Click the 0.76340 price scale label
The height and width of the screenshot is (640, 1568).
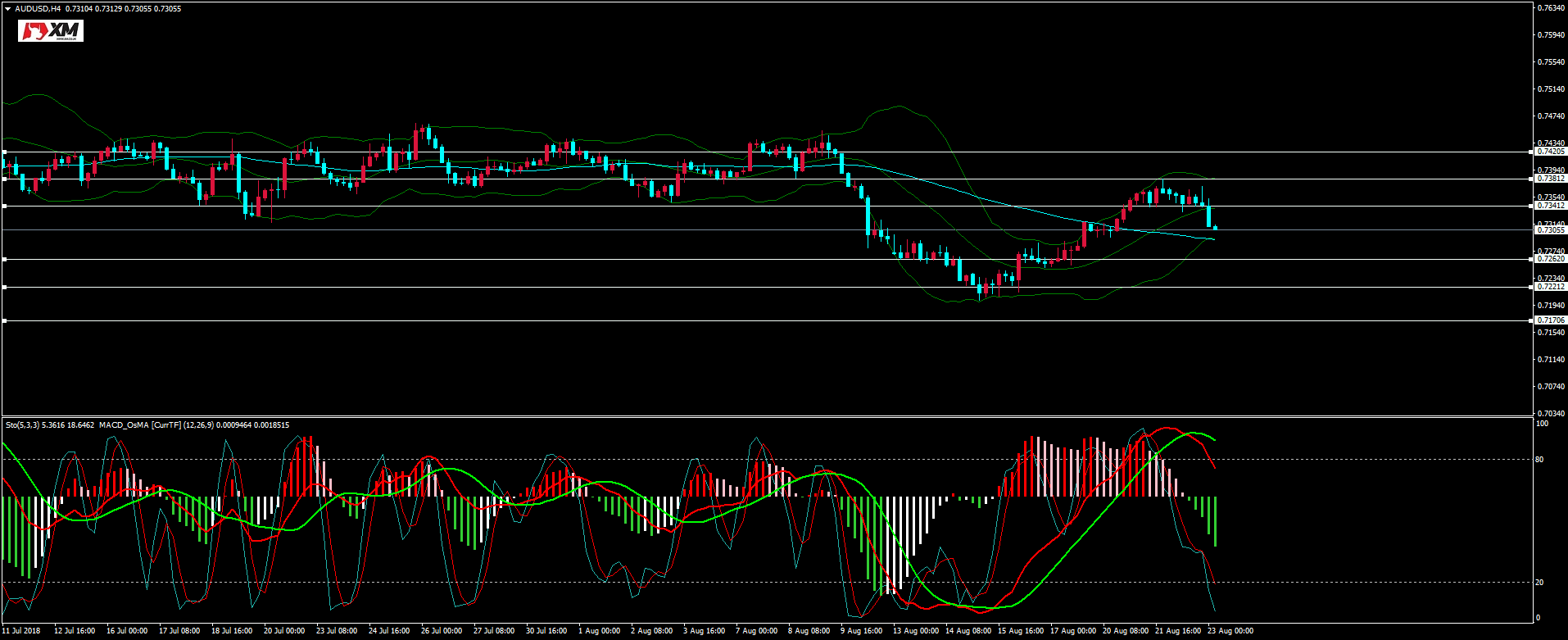tap(1552, 7)
